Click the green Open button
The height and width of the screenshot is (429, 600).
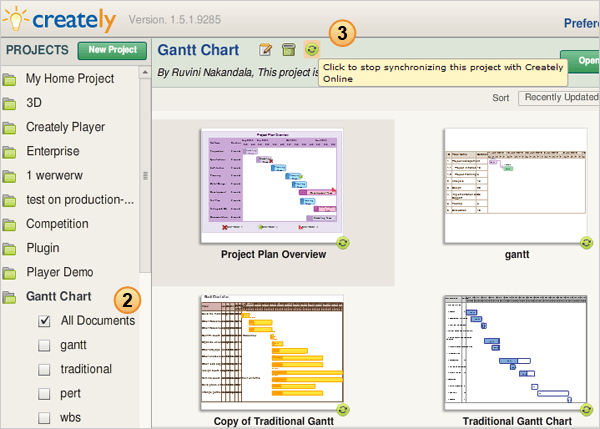pyautogui.click(x=580, y=61)
